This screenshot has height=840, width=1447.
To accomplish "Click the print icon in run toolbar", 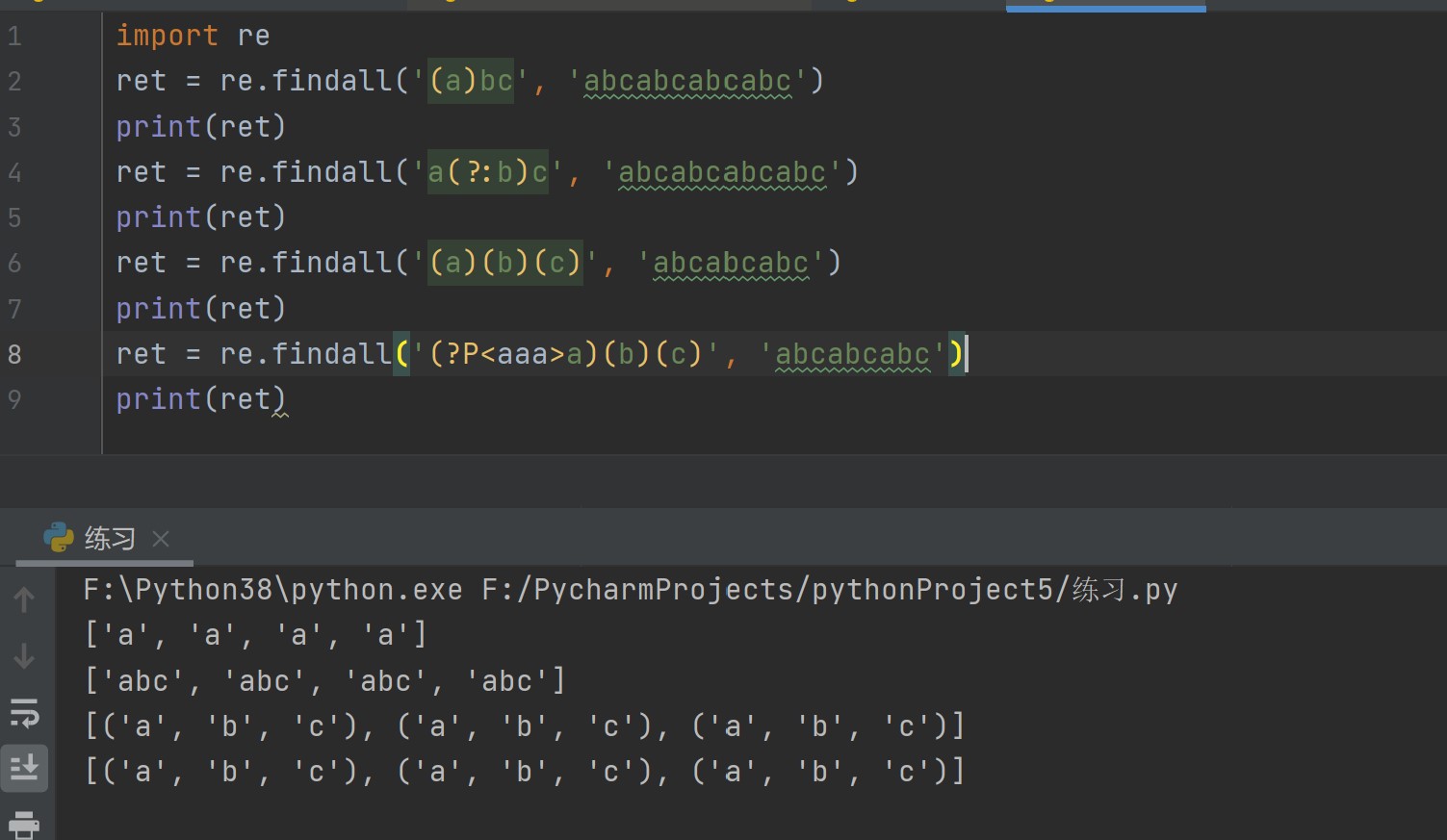I will (24, 824).
